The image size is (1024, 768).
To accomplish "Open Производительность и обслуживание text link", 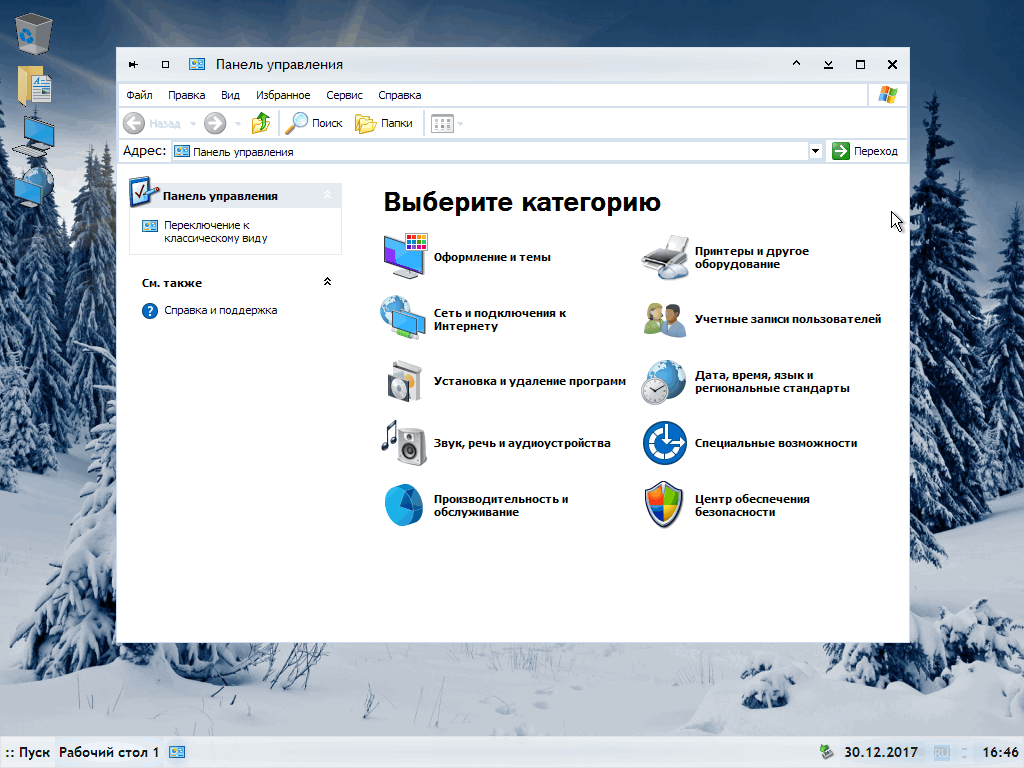I will (x=501, y=505).
